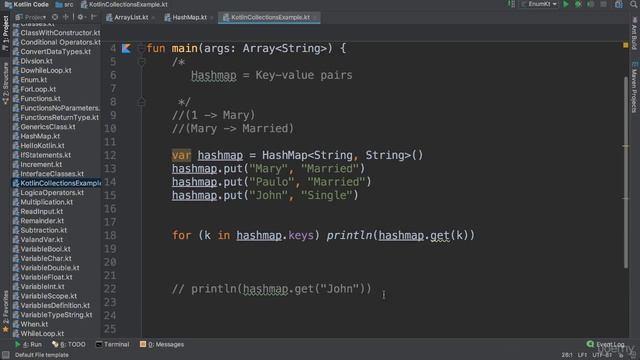Toggle the 2: Favorites tool window
Viewport: 640px width, 360px height.
[5, 312]
